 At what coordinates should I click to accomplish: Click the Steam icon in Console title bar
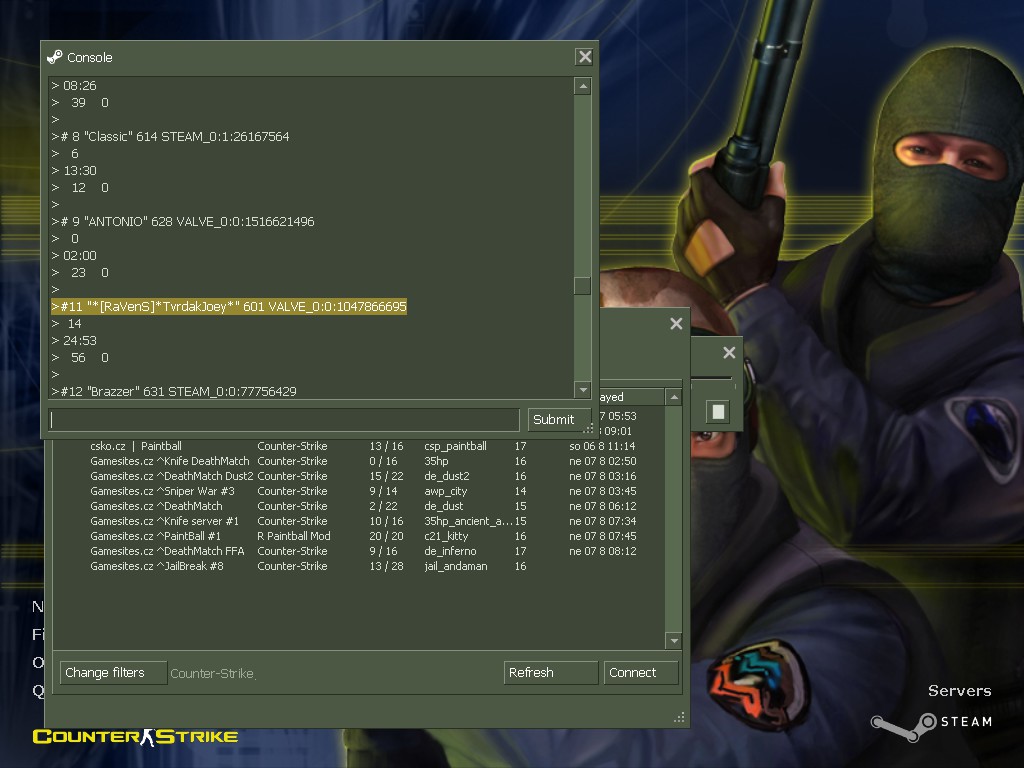[x=55, y=57]
